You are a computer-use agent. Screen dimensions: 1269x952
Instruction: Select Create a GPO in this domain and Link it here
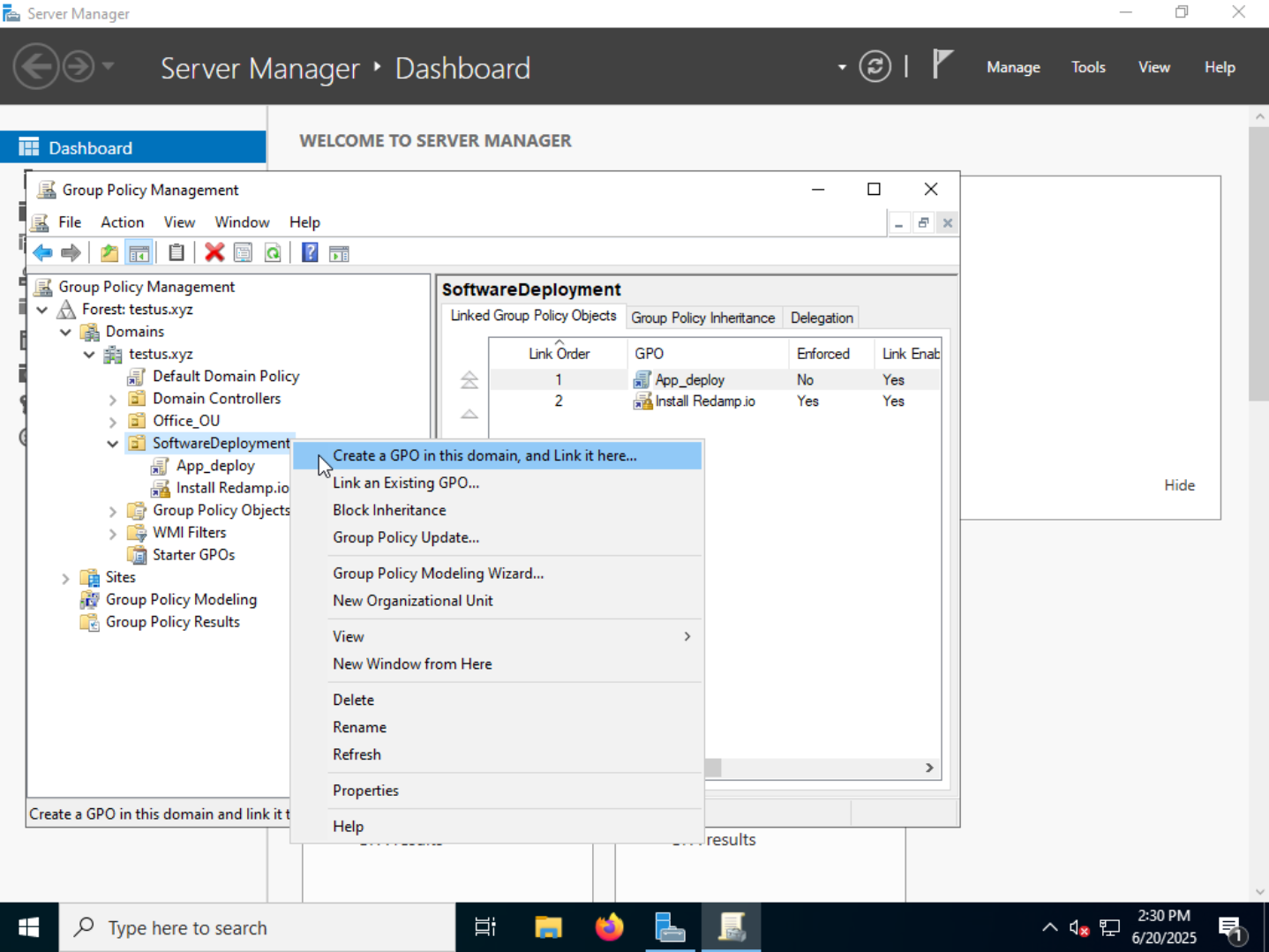(497, 455)
